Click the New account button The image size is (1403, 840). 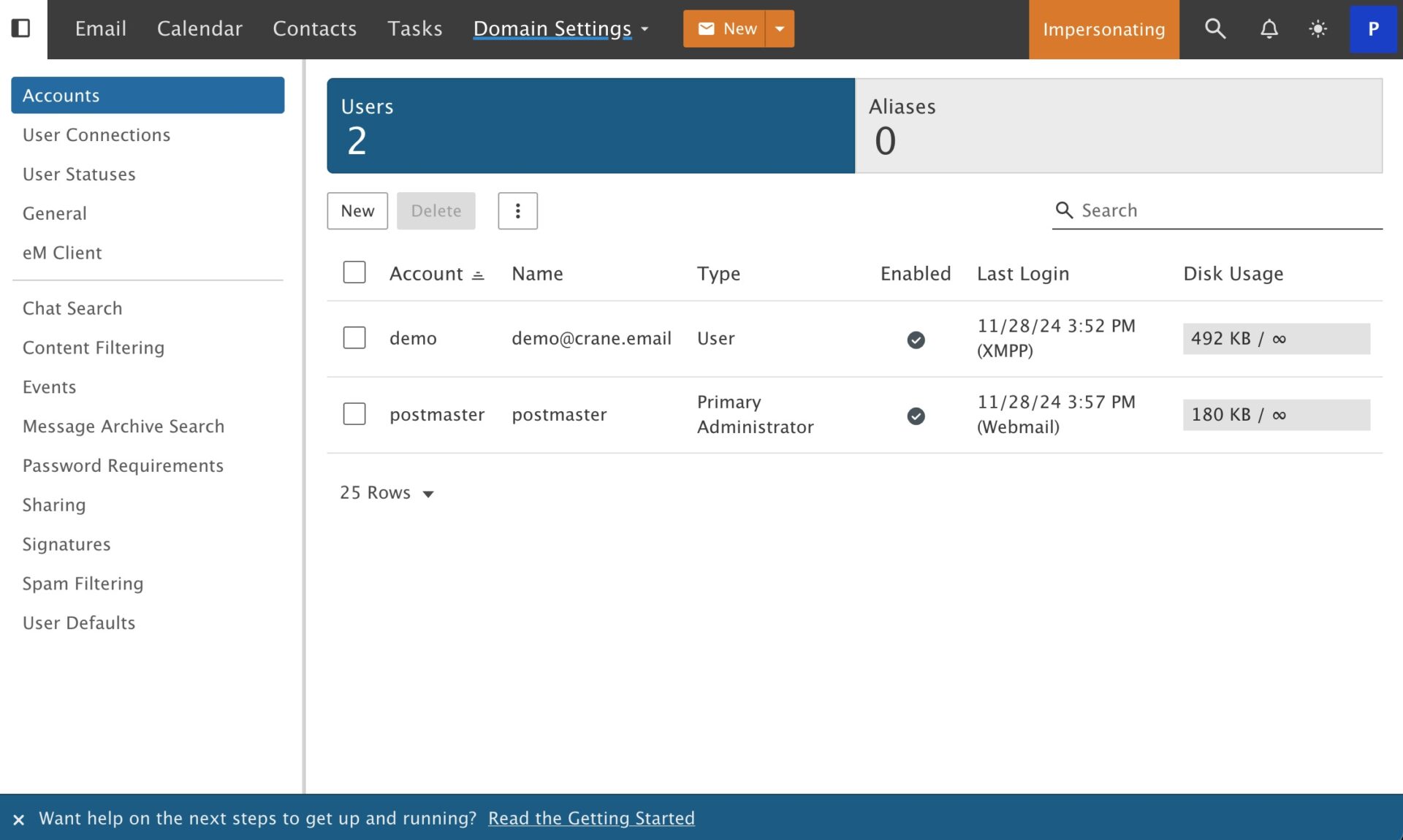click(x=357, y=211)
